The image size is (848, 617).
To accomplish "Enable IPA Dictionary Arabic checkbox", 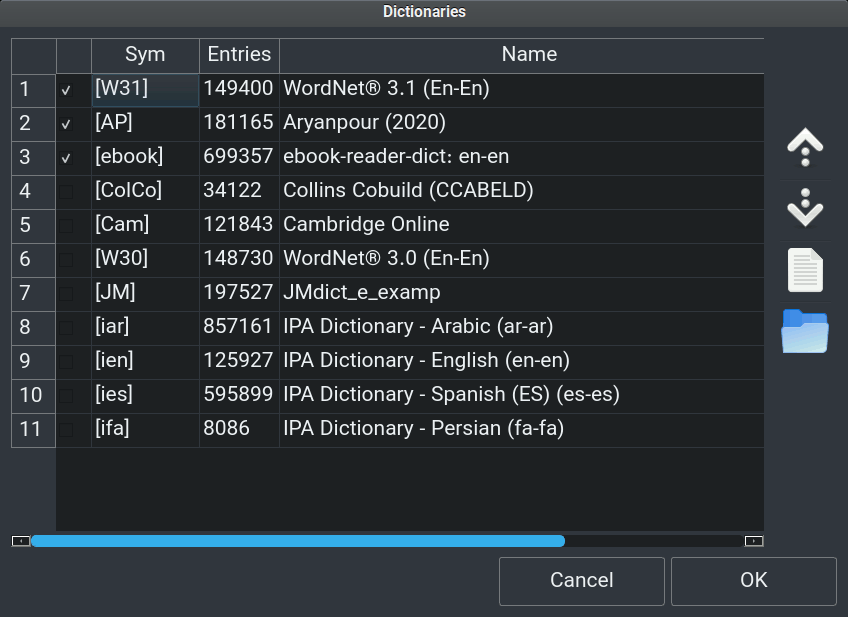I will [66, 328].
